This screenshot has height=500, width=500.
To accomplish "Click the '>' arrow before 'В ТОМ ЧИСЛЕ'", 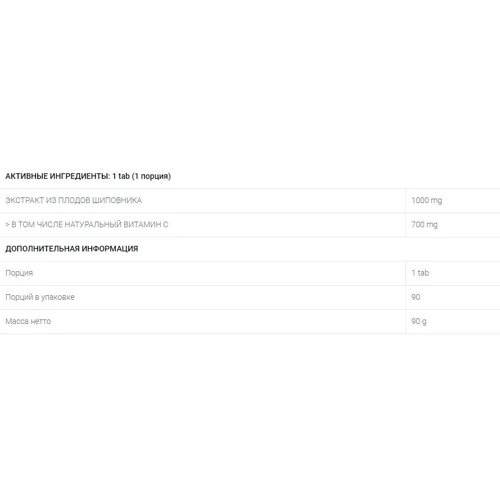I will [7, 225].
